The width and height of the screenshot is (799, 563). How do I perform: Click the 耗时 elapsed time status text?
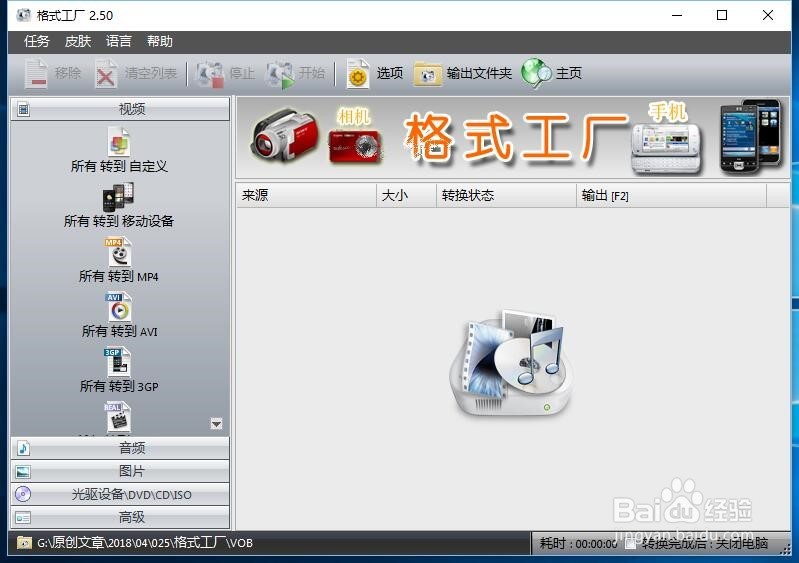[578, 544]
